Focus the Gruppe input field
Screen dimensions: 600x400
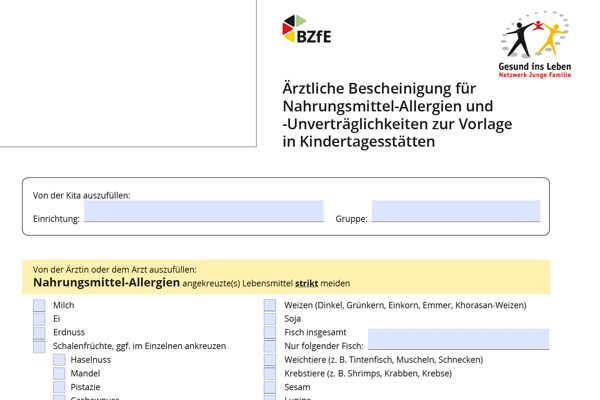pos(455,212)
